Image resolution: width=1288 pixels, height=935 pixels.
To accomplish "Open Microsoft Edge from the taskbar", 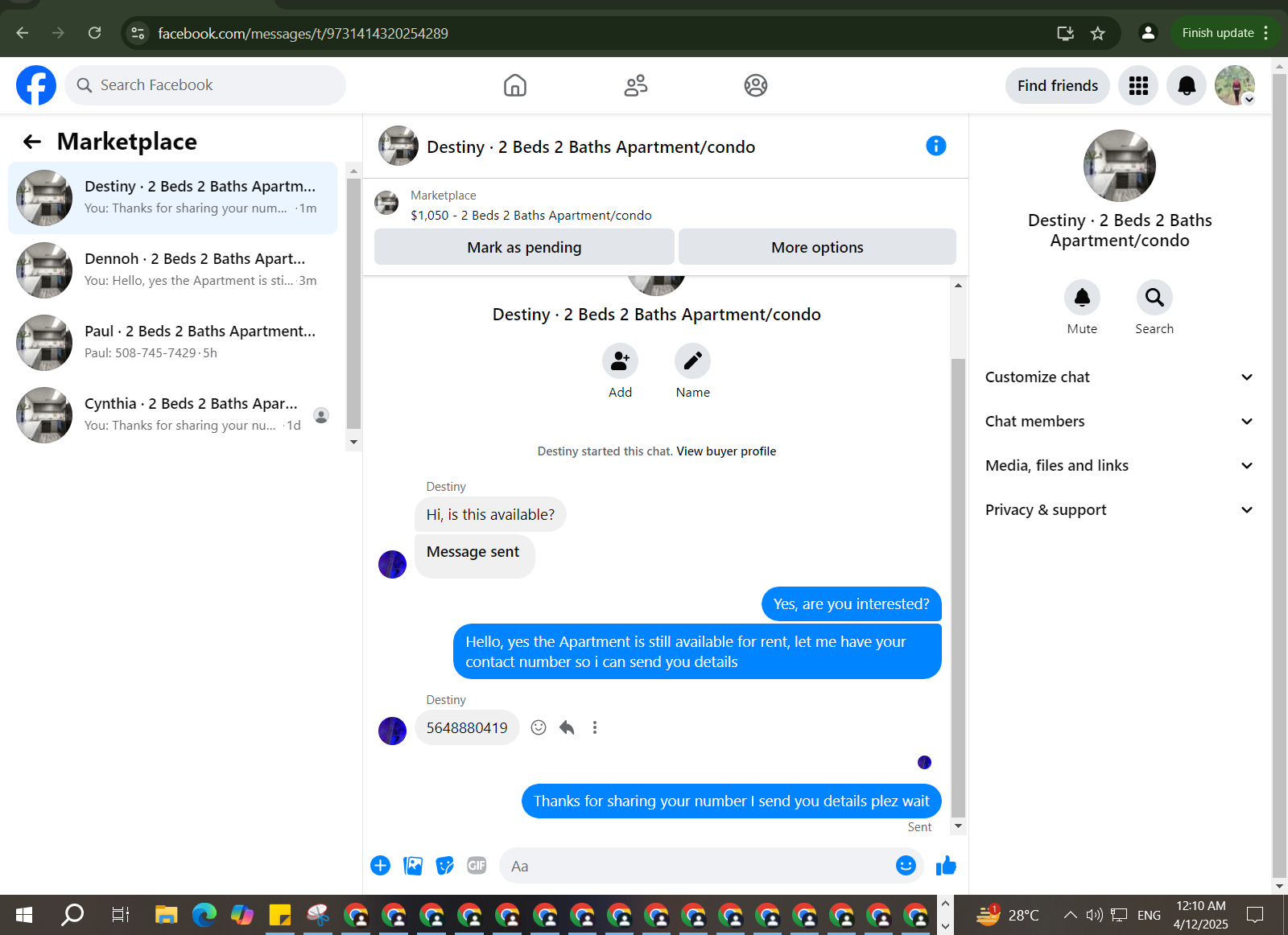I will [204, 915].
